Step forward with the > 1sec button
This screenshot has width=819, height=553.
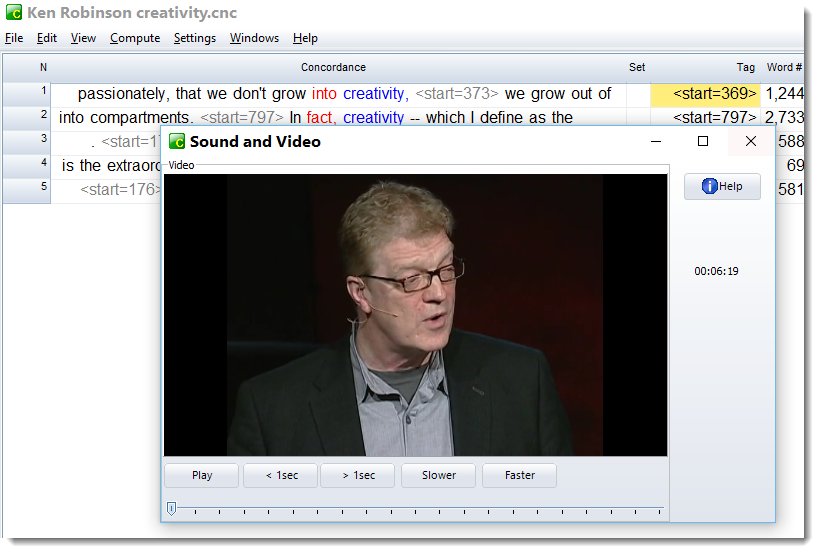point(358,476)
